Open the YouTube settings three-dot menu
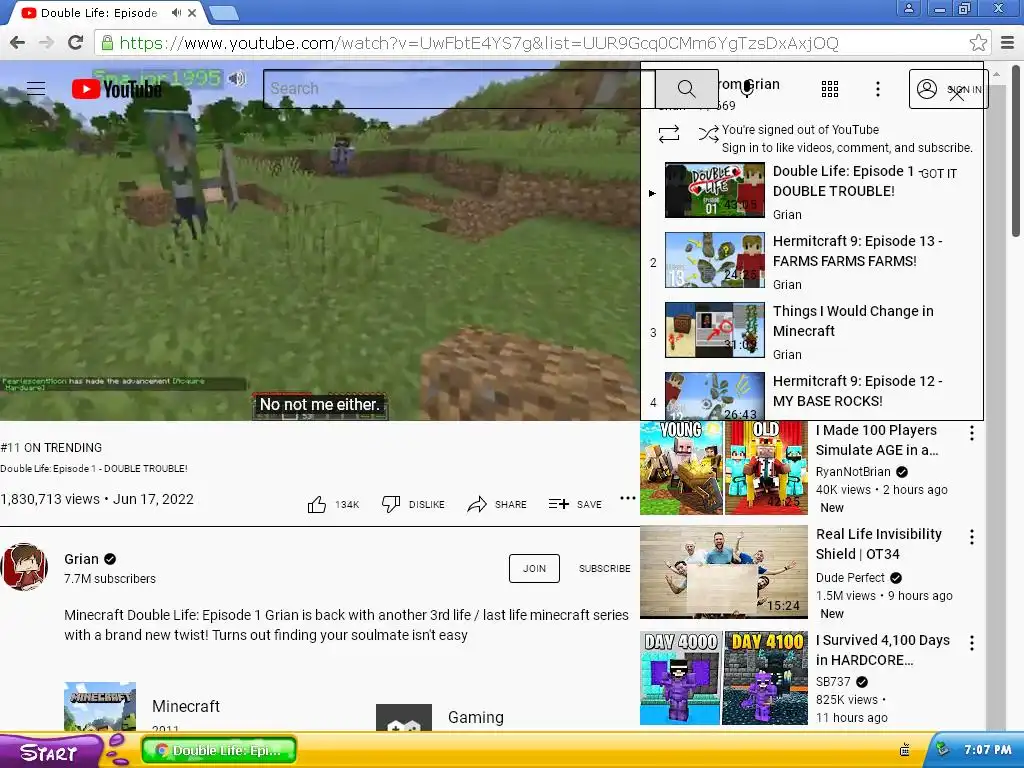 [878, 89]
